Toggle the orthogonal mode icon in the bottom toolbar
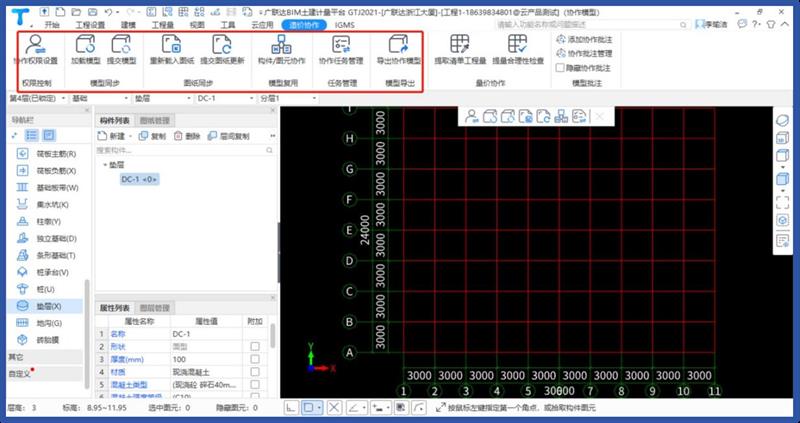 point(291,408)
